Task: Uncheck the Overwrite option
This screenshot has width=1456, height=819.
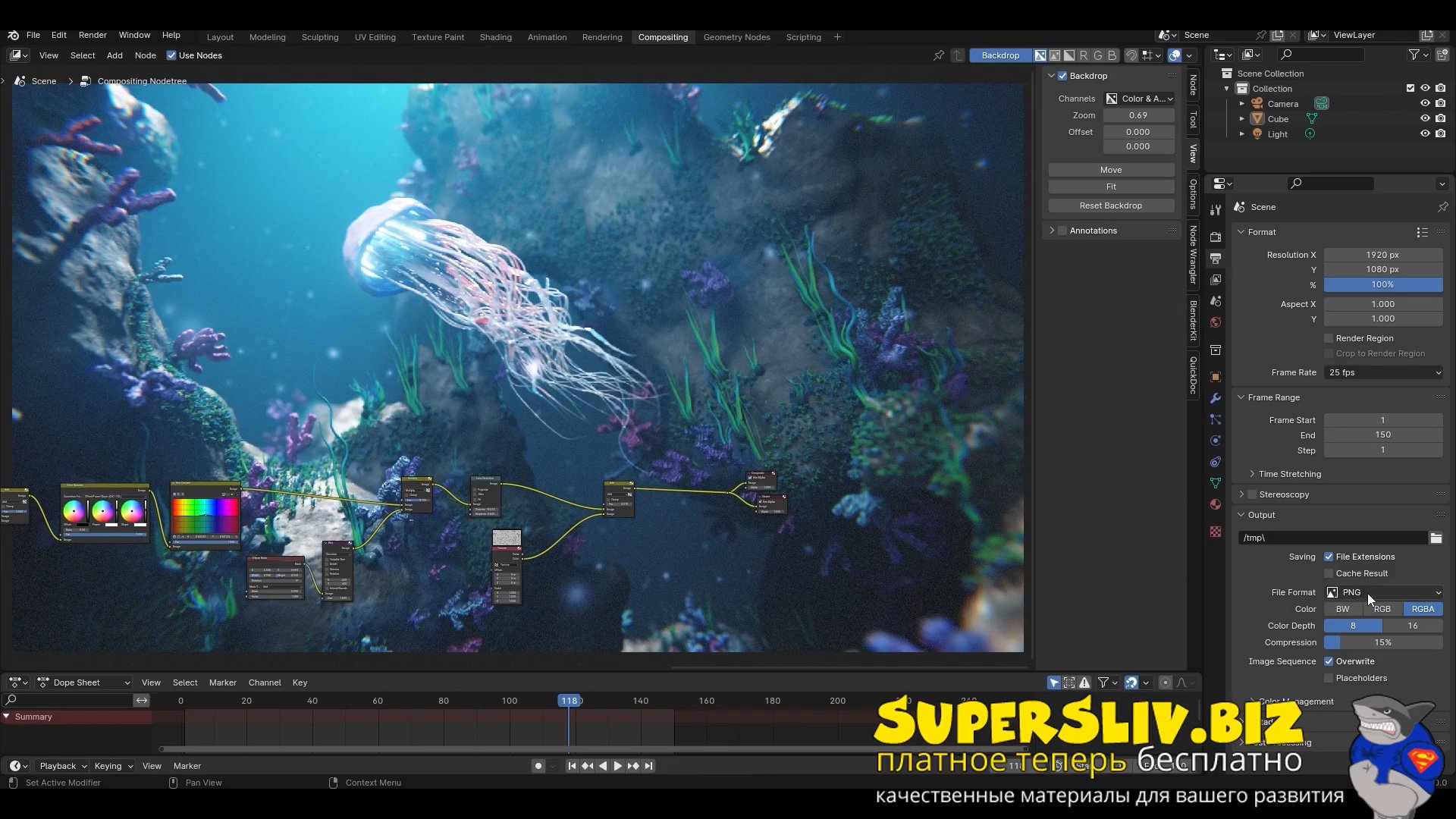Action: (1329, 661)
